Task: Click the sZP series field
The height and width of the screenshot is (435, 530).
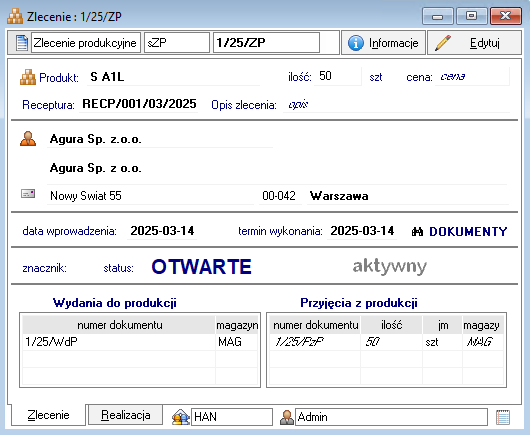Action: 177,43
